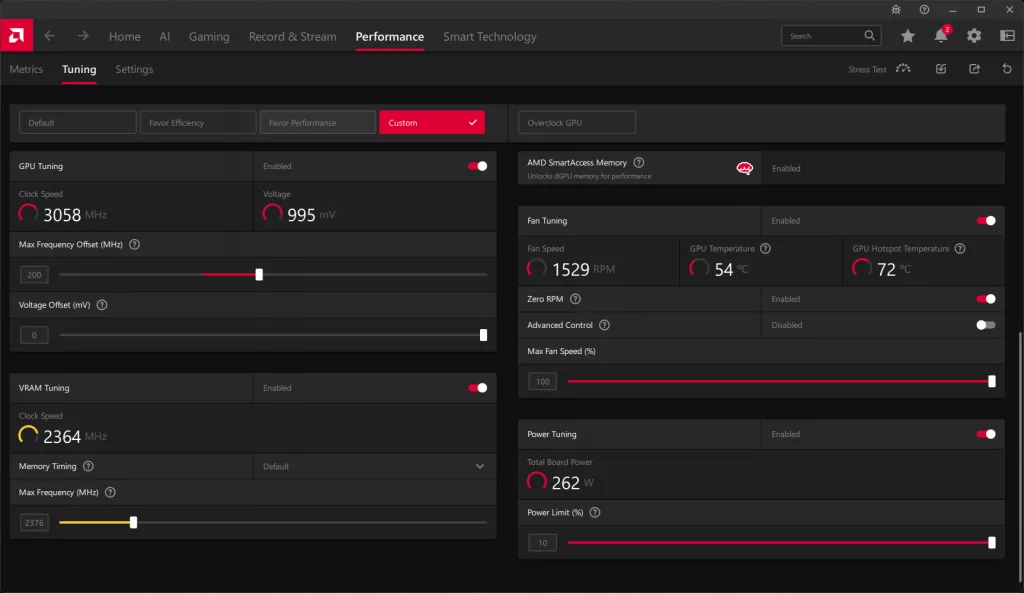This screenshot has height=593, width=1024.
Task: Click the SmartAccess Memory brain icon
Action: (x=744, y=168)
